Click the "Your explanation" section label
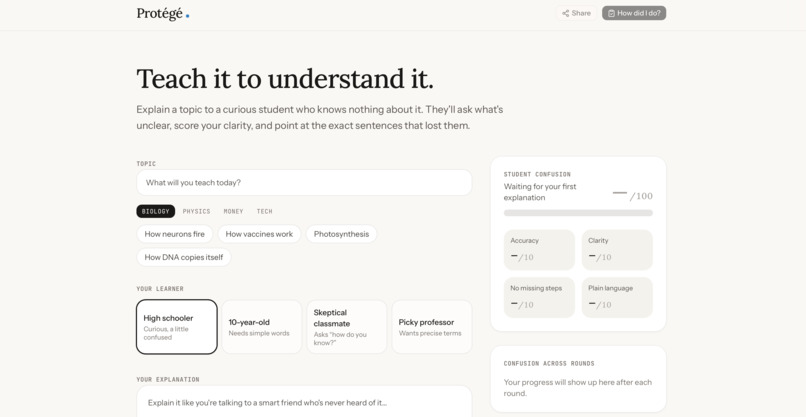The height and width of the screenshot is (417, 806). 168,379
